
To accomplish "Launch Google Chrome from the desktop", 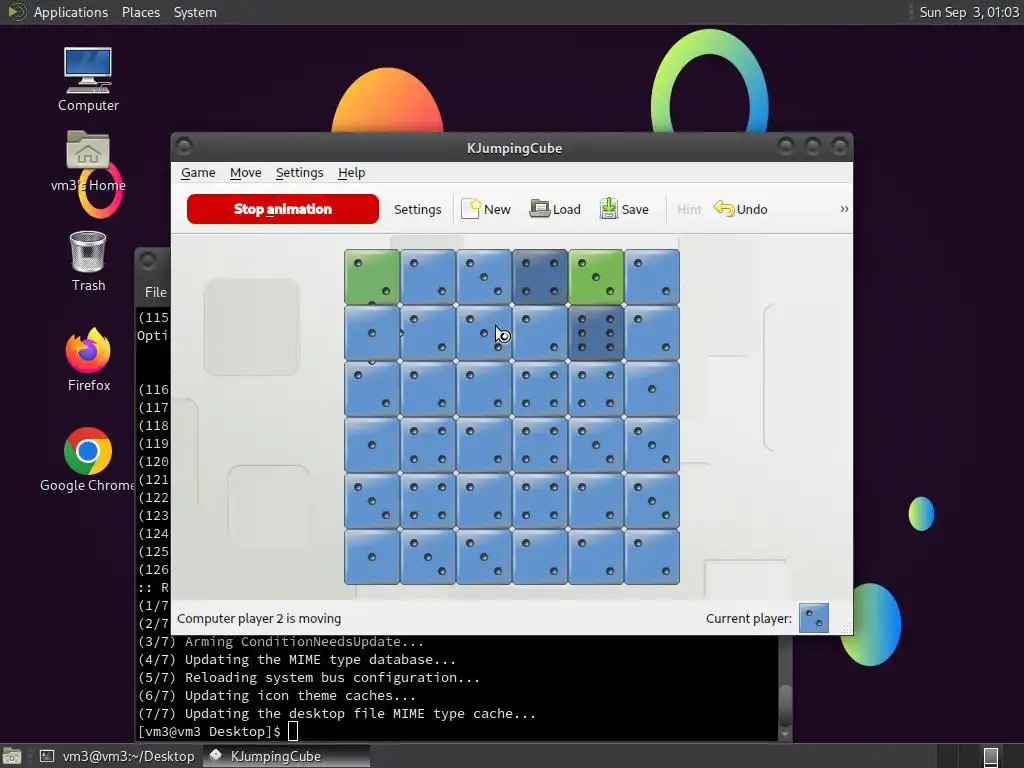I will [88, 460].
